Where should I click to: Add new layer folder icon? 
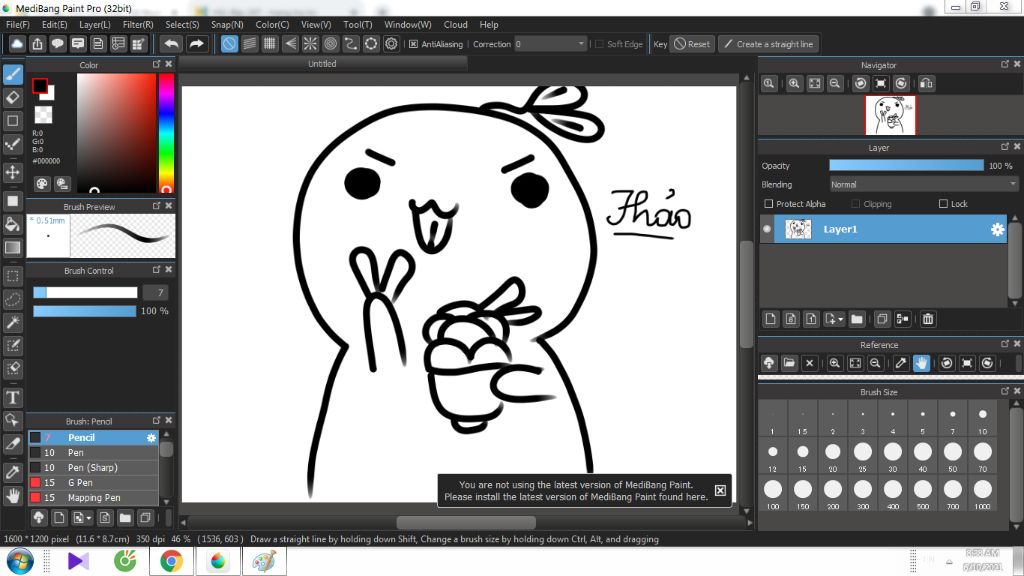click(x=857, y=319)
